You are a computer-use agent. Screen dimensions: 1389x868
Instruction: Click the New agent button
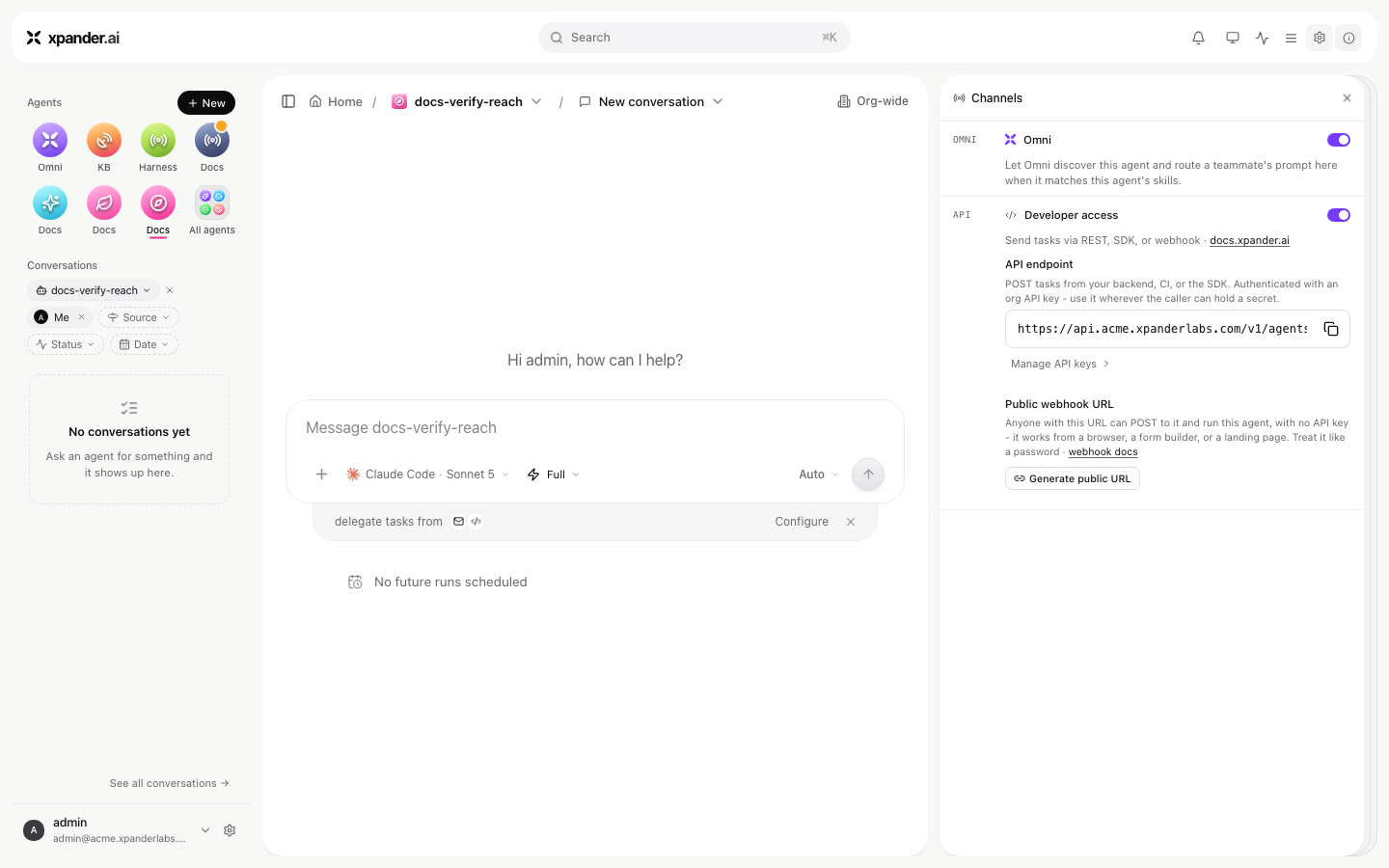click(206, 103)
